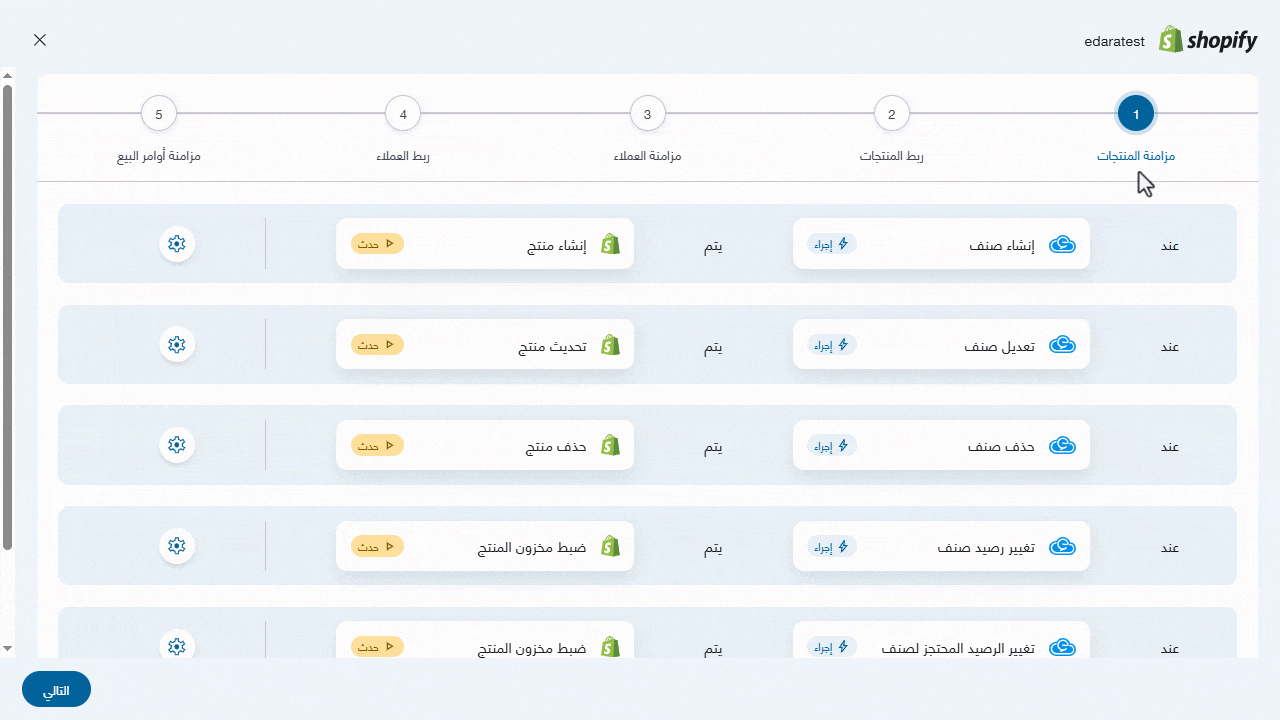Select the تحديث منتج action card
The height and width of the screenshot is (720, 1280).
pyautogui.click(x=485, y=345)
